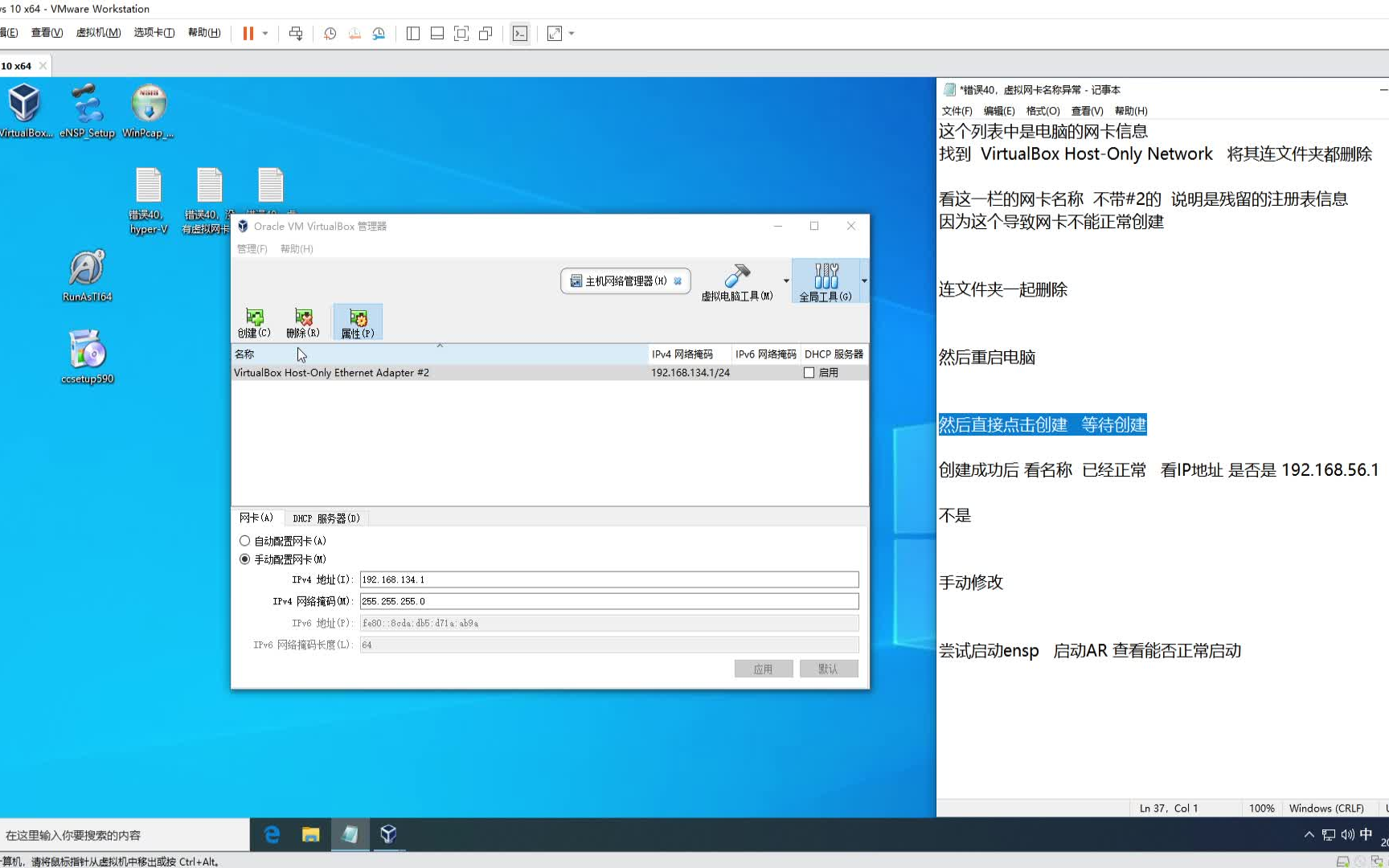Click the IPv4 网络掩码 column header

(690, 354)
